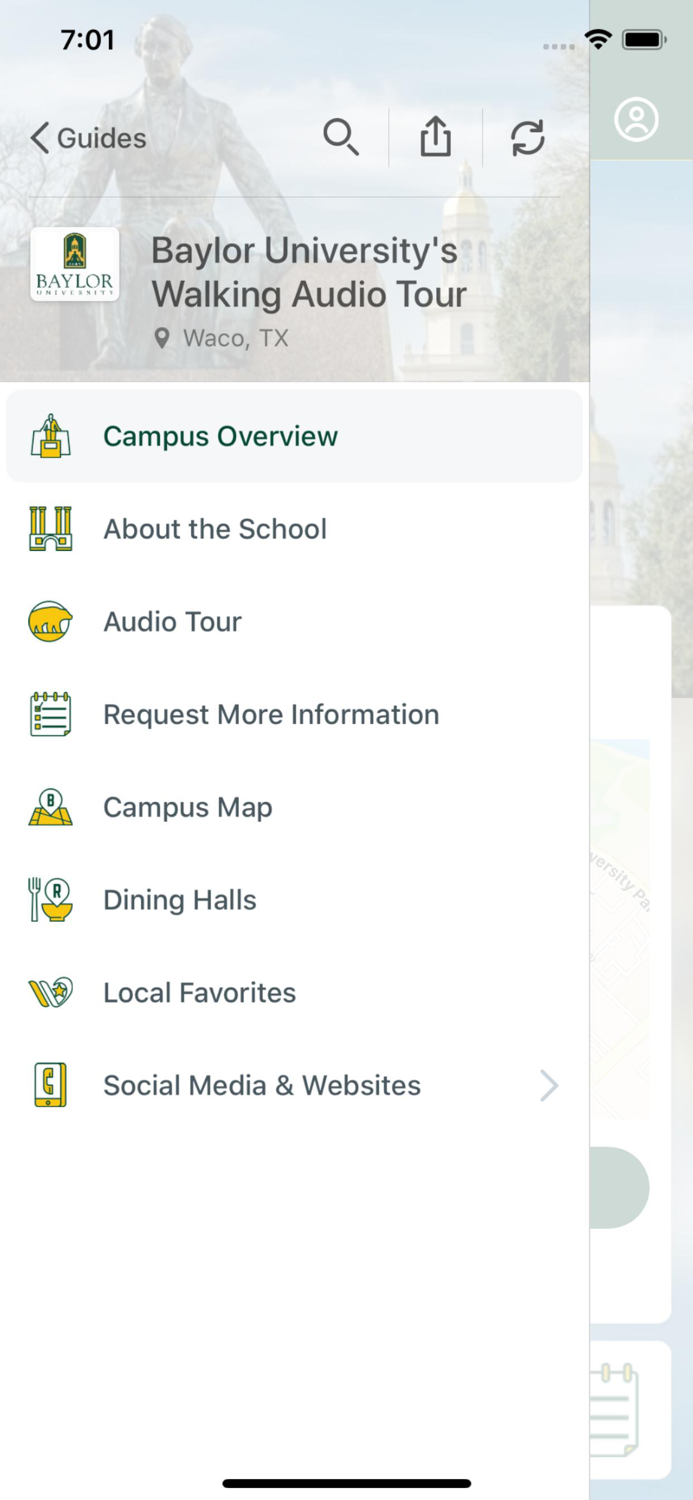The image size is (693, 1500).
Task: Select the Campus Overview shopping-bag icon
Action: 50,436
